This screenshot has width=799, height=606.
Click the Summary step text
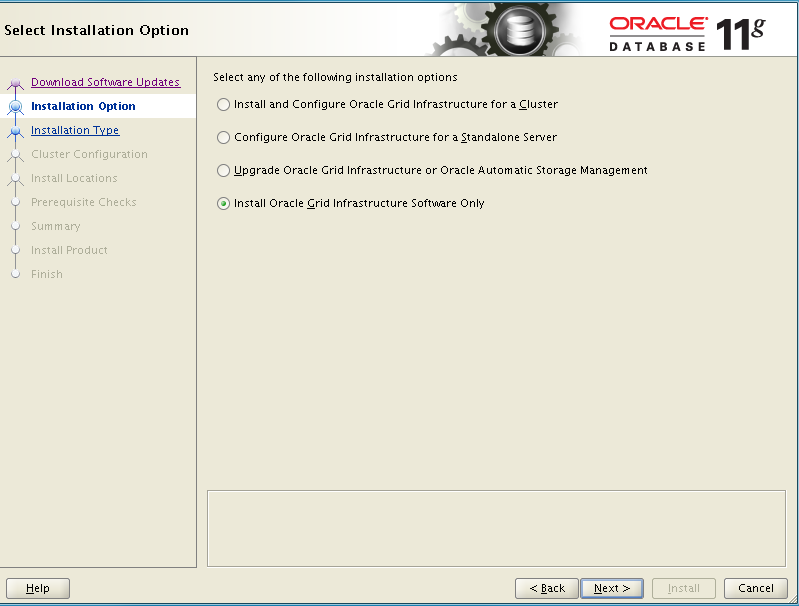(x=56, y=226)
